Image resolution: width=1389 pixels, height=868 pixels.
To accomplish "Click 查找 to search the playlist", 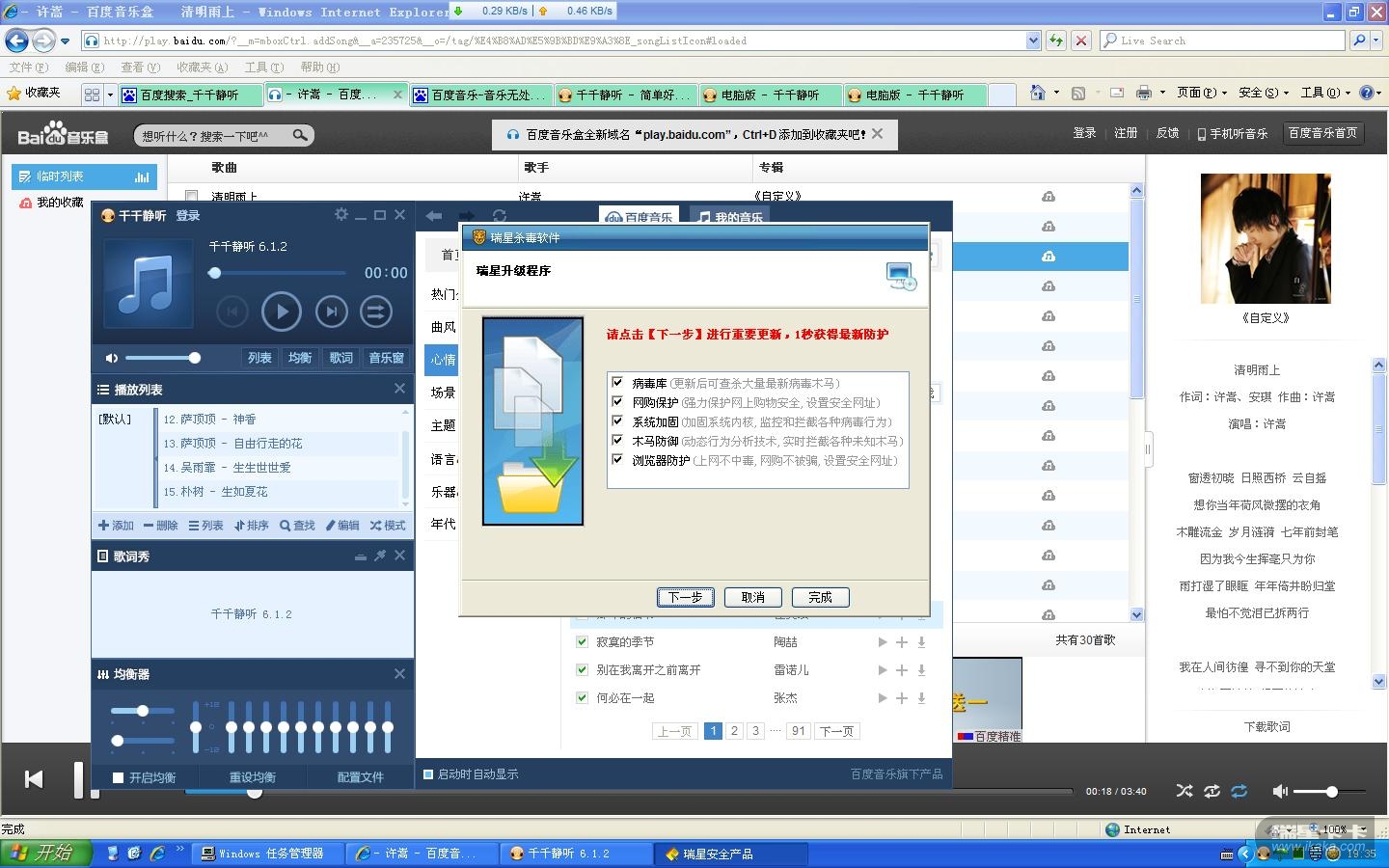I will tap(297, 526).
